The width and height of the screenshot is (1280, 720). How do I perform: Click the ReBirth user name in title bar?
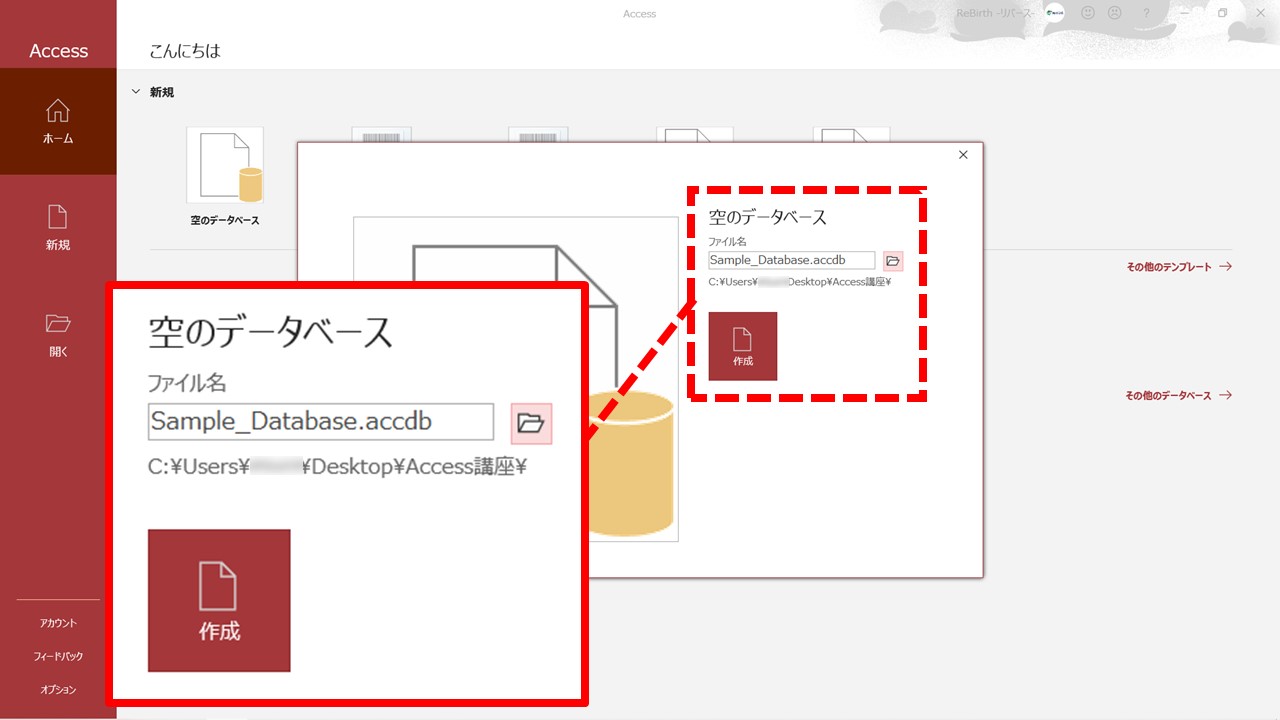pyautogui.click(x=993, y=13)
